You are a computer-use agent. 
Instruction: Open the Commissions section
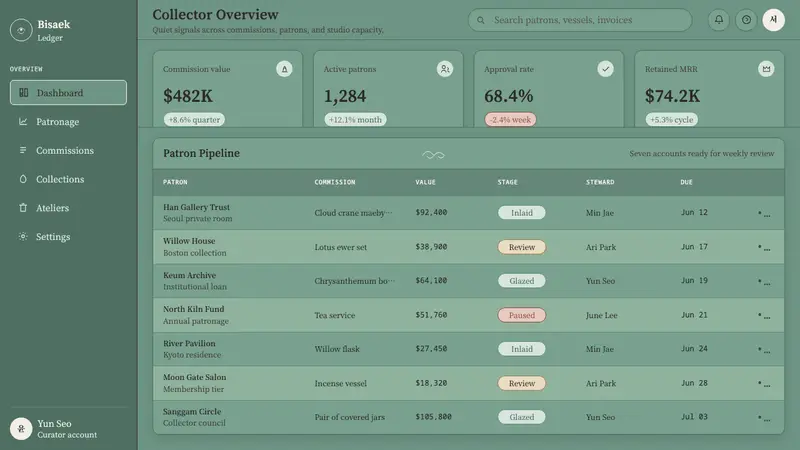click(68, 151)
